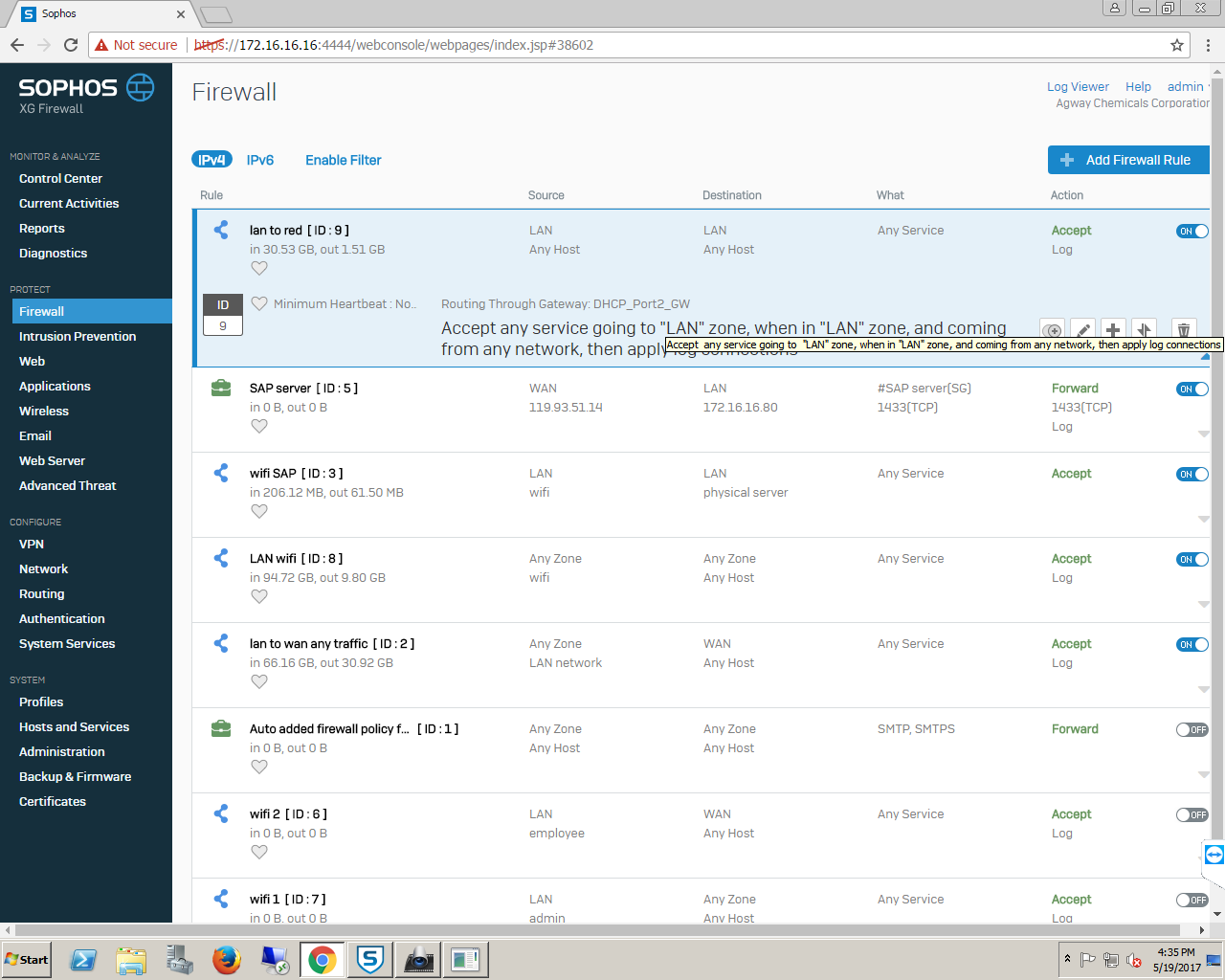Click heart icon under 'lan to wan any traffic'
This screenshot has width=1225, height=980.
259,682
